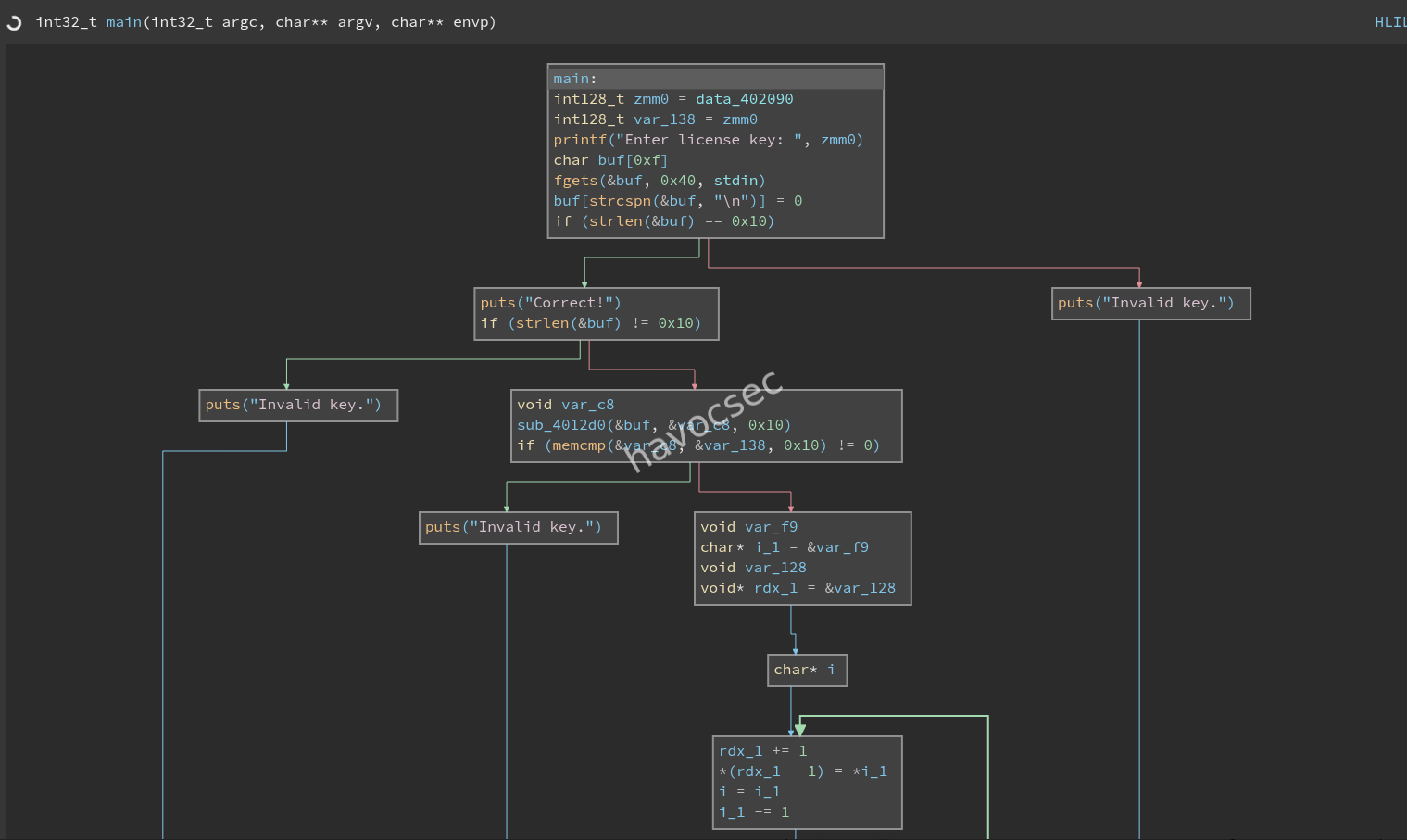Open the HLIL view type selector

[1389, 22]
